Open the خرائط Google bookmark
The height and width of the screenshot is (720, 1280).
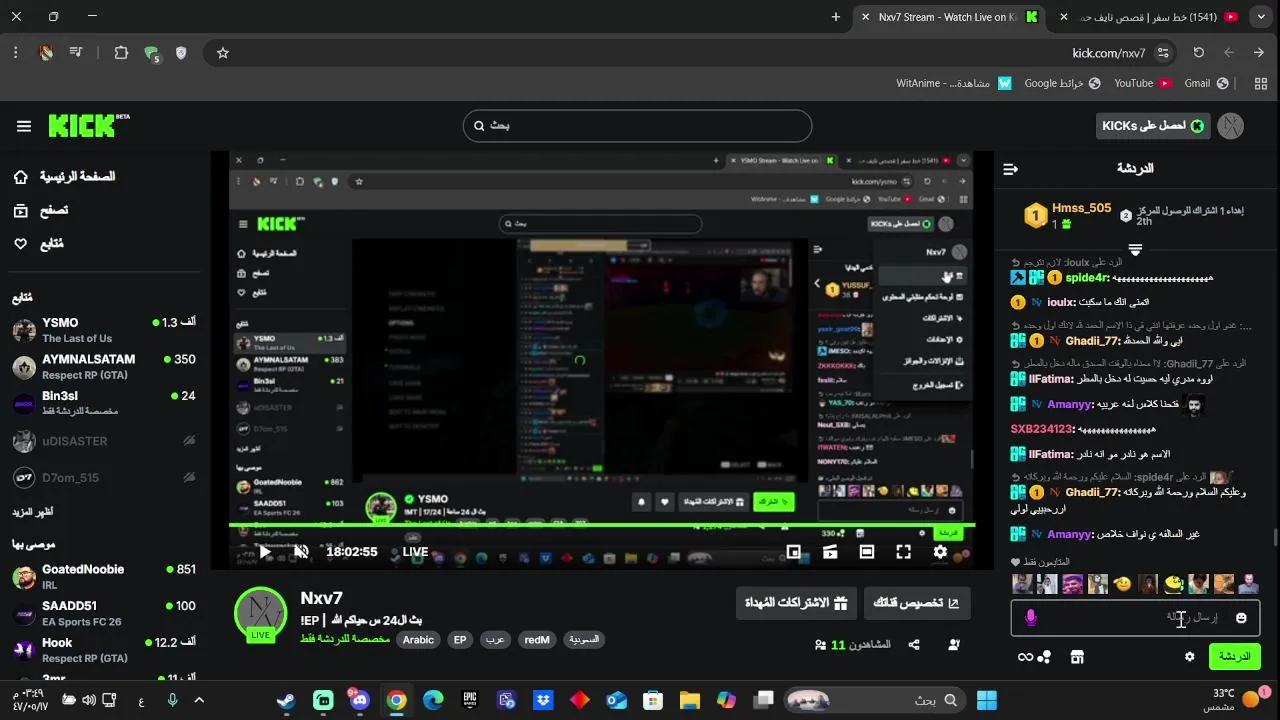point(1062,84)
